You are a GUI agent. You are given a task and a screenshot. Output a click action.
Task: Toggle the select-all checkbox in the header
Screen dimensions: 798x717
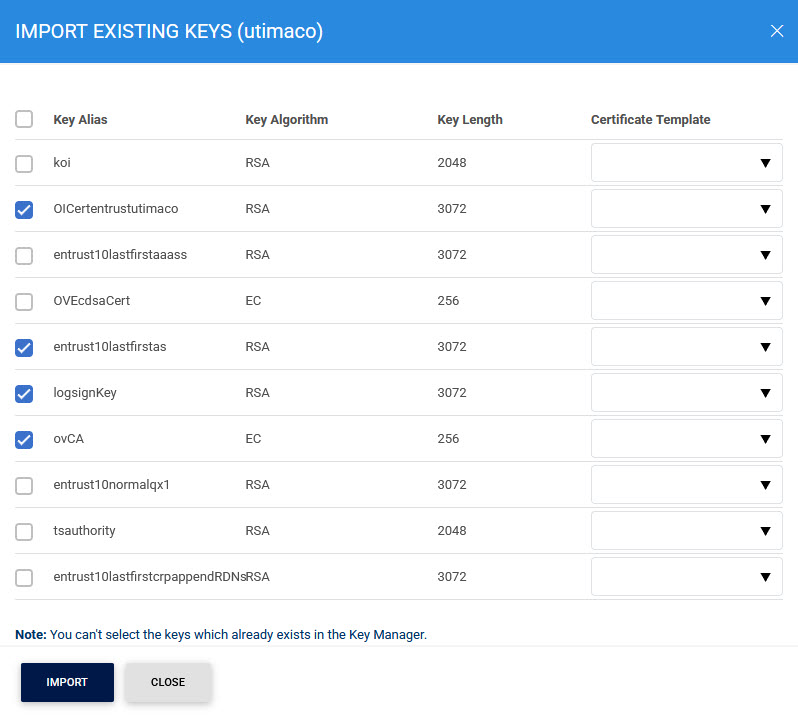24,119
